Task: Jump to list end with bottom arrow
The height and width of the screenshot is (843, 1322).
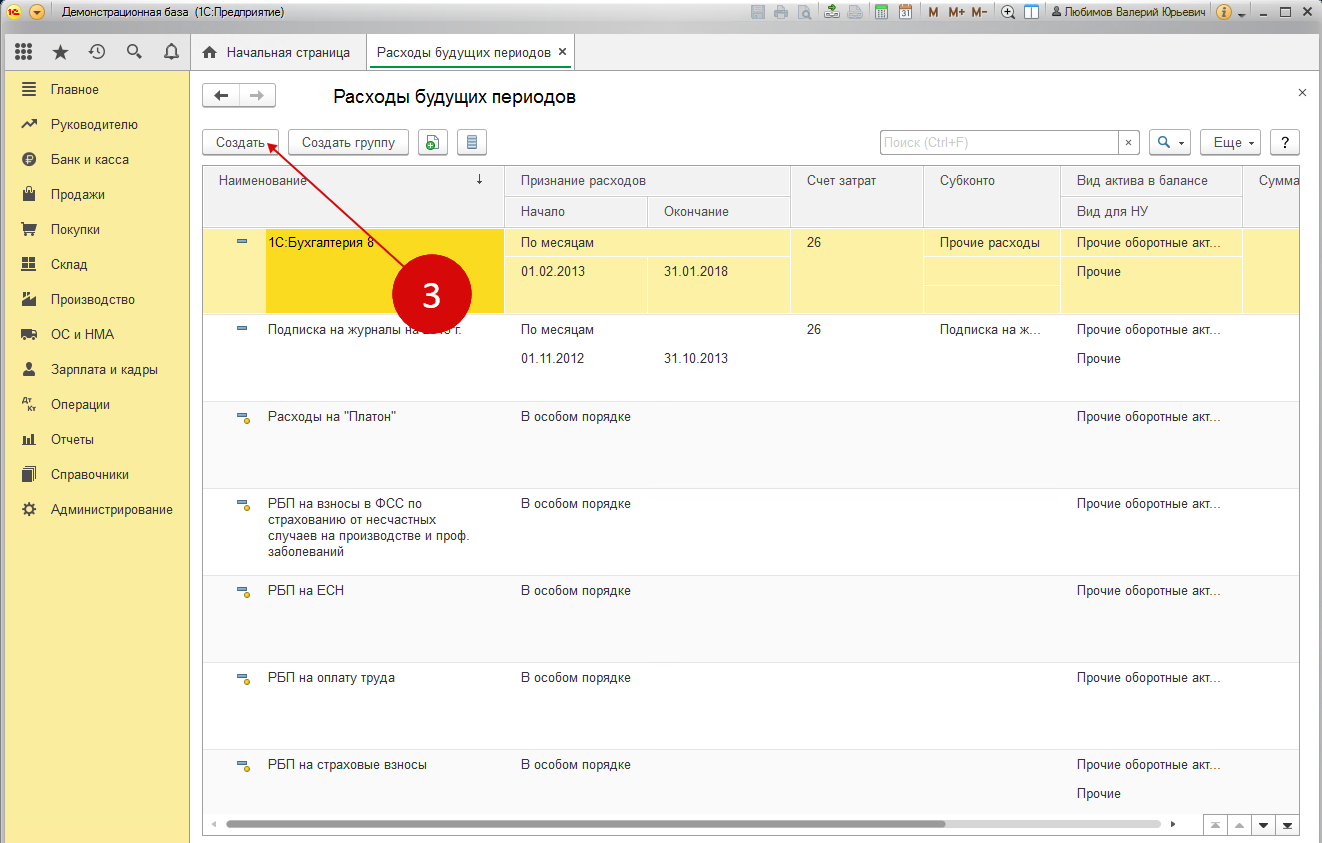Action: pos(1289,826)
